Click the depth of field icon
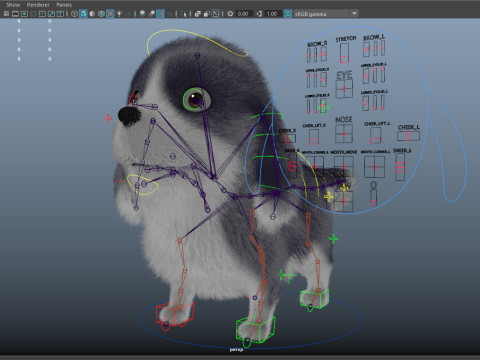This screenshot has height=360, width=480. [x=170, y=14]
